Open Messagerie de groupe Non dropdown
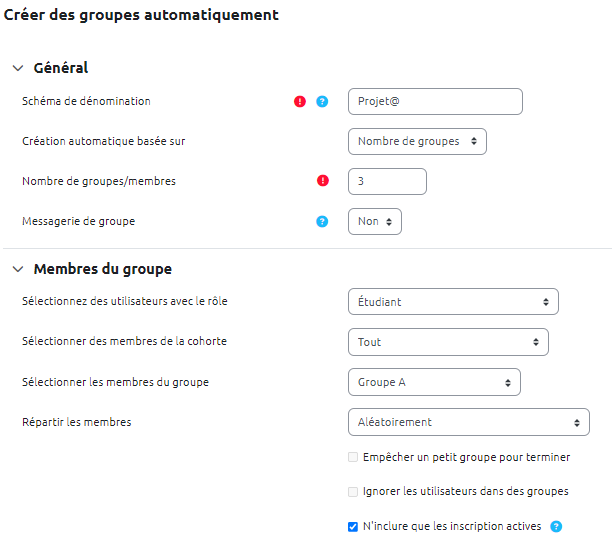 pos(374,221)
